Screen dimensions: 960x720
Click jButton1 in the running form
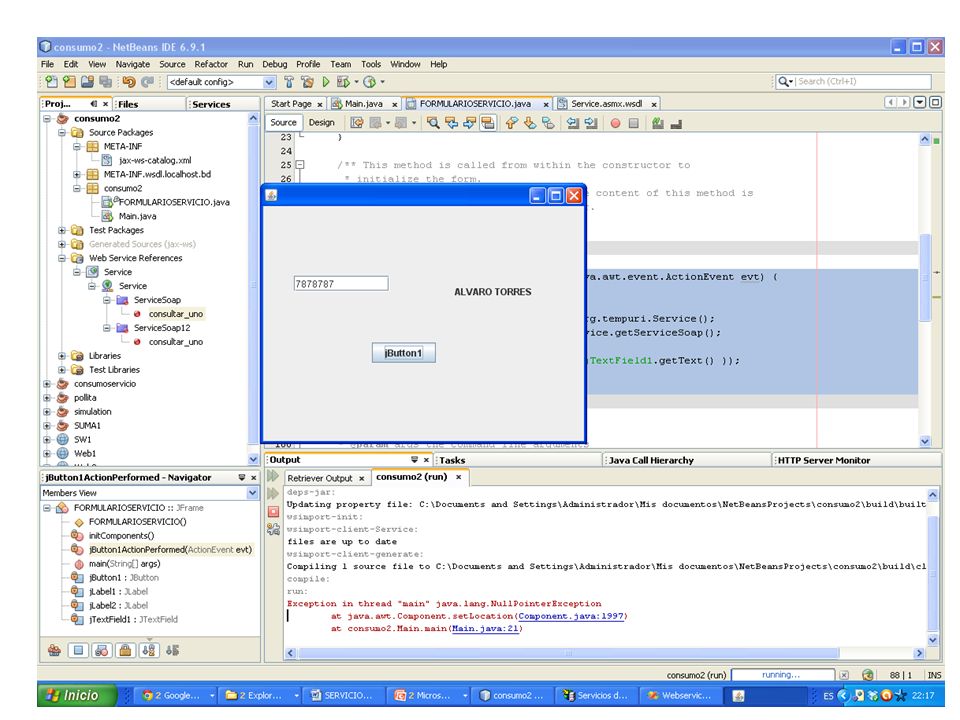click(x=403, y=353)
